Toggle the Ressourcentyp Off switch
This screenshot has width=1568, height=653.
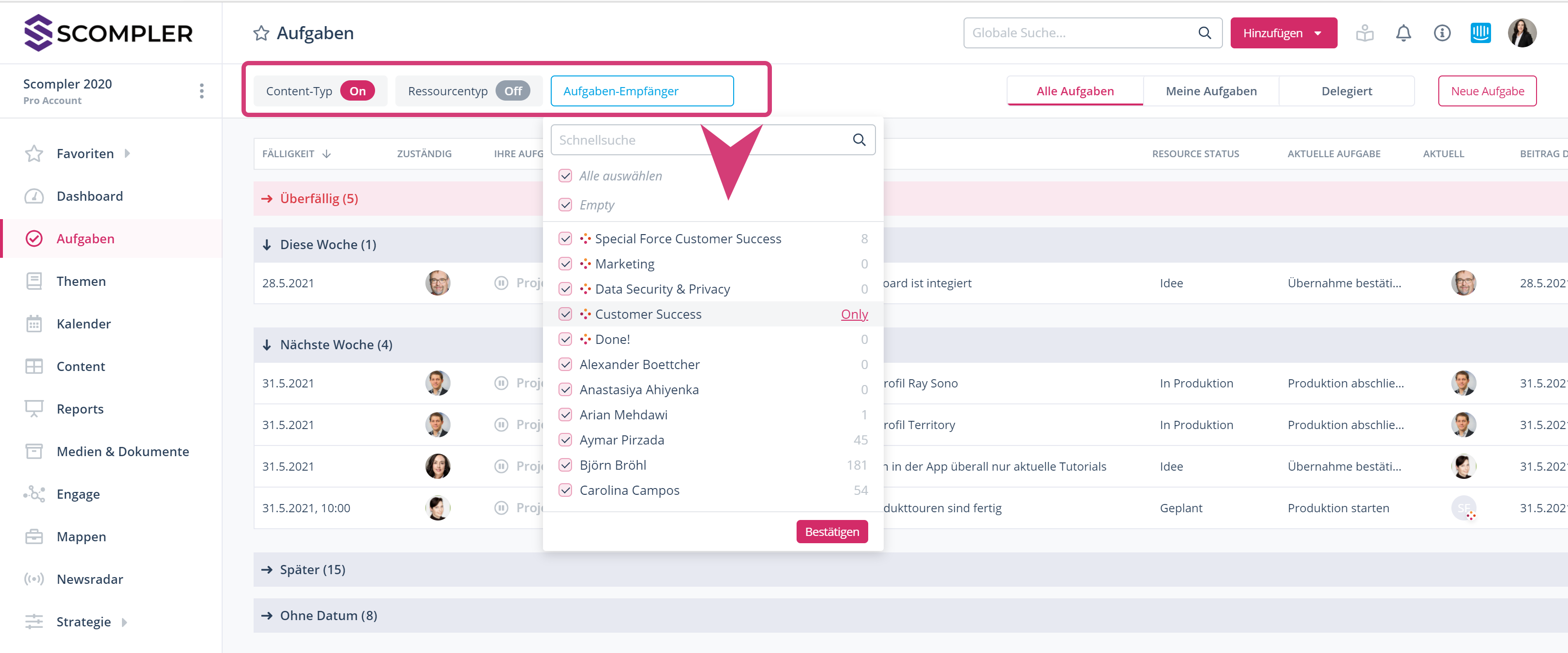(x=513, y=91)
